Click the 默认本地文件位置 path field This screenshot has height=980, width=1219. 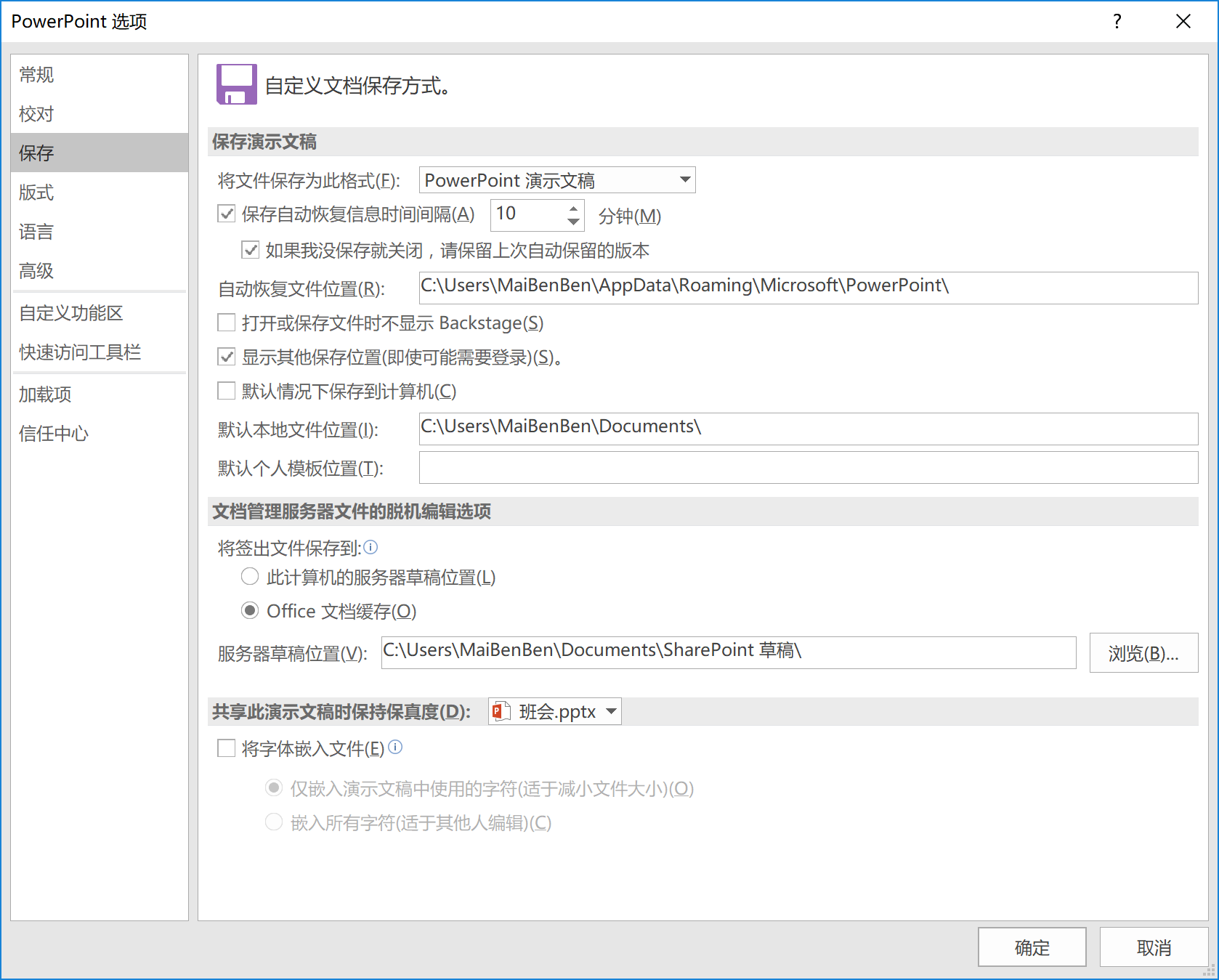click(809, 429)
